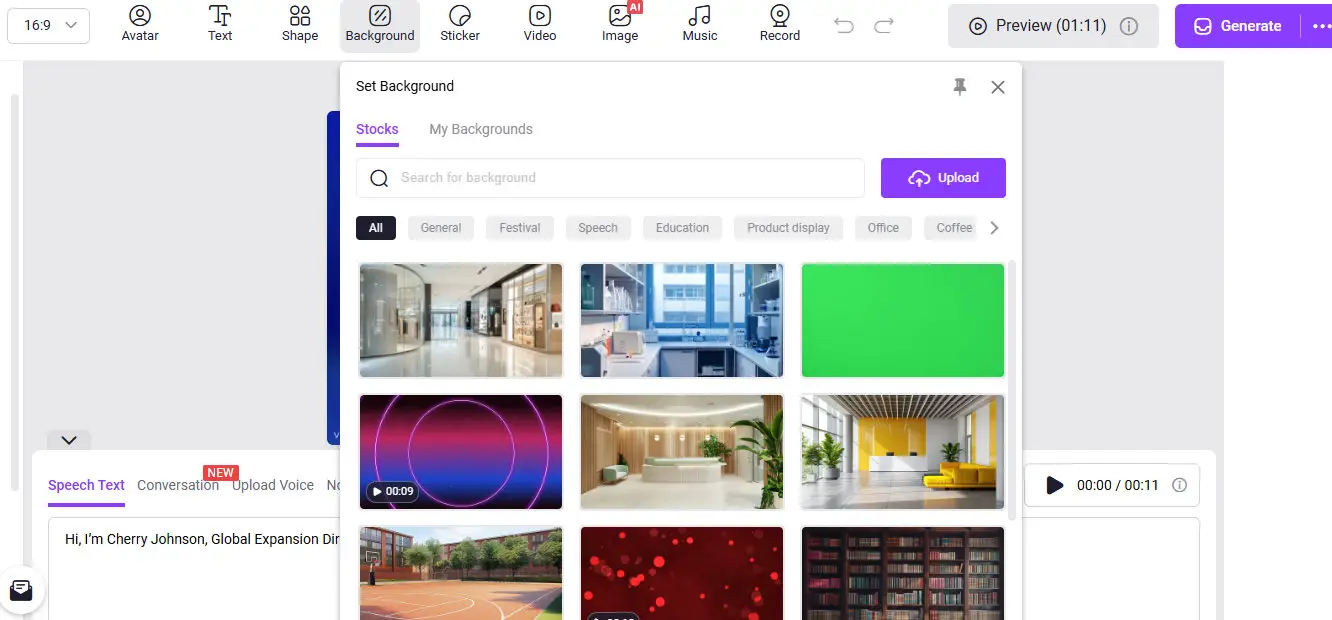Click the redo arrow
The width and height of the screenshot is (1332, 620).
point(884,26)
